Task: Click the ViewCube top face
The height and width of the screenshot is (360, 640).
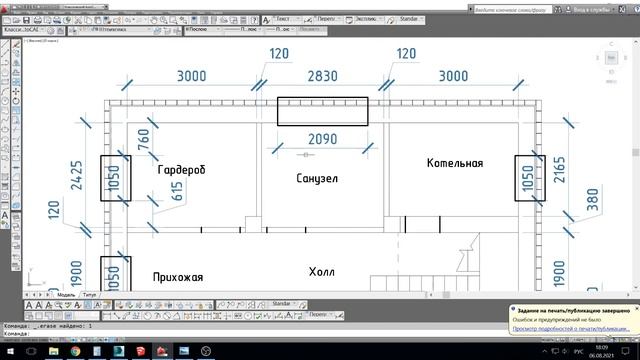Action: click(x=611, y=58)
